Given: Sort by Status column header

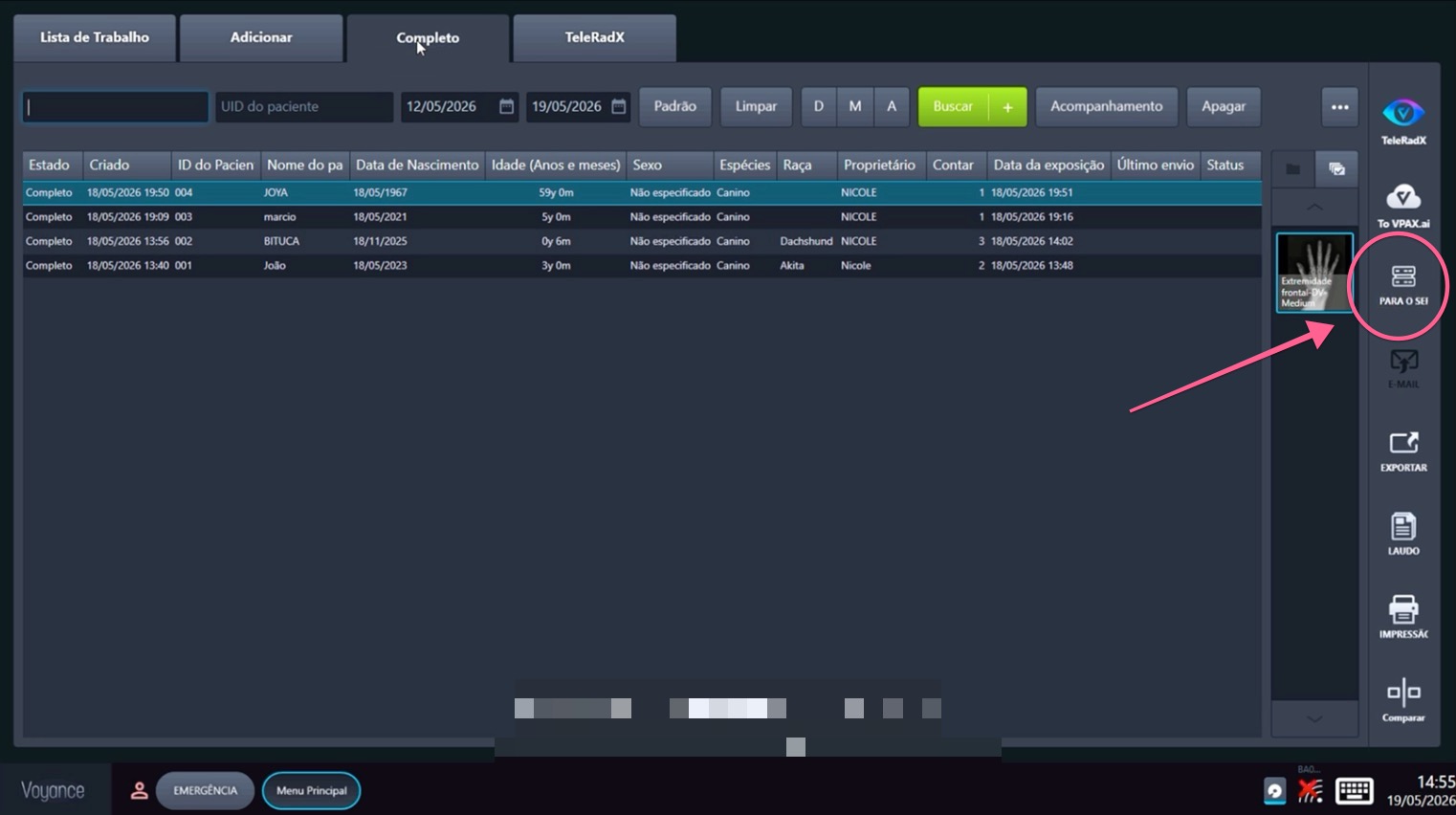Looking at the screenshot, I should click(1230, 165).
